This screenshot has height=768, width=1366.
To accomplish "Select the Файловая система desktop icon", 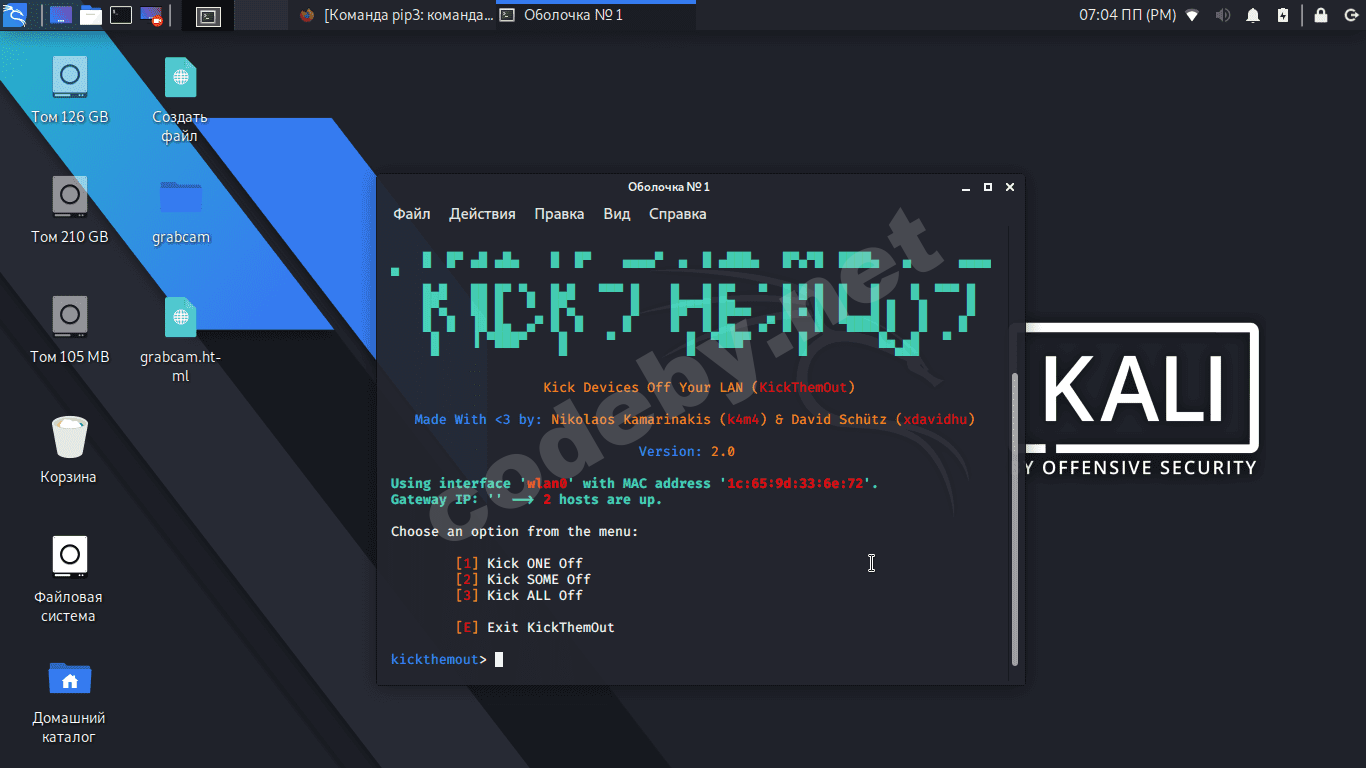I will (69, 580).
